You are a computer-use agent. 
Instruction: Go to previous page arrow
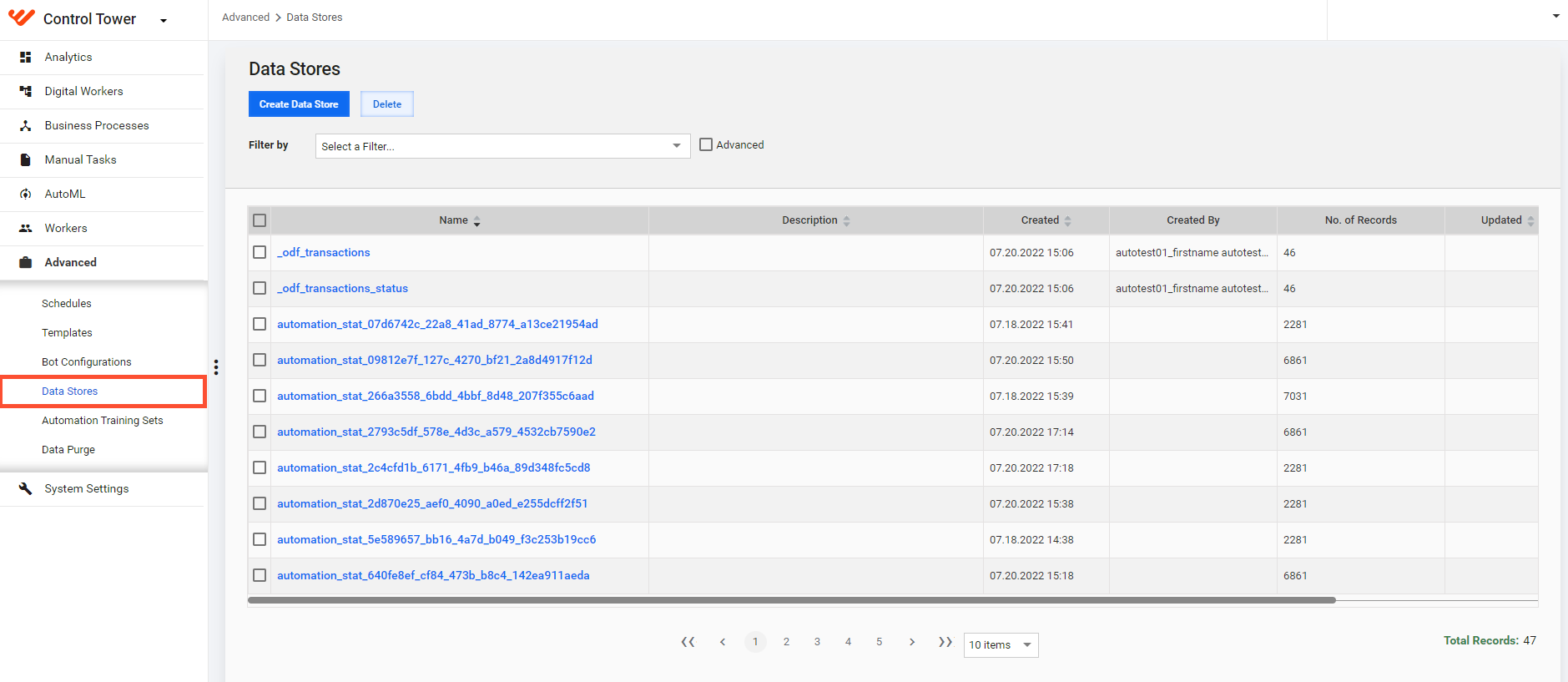tap(723, 642)
